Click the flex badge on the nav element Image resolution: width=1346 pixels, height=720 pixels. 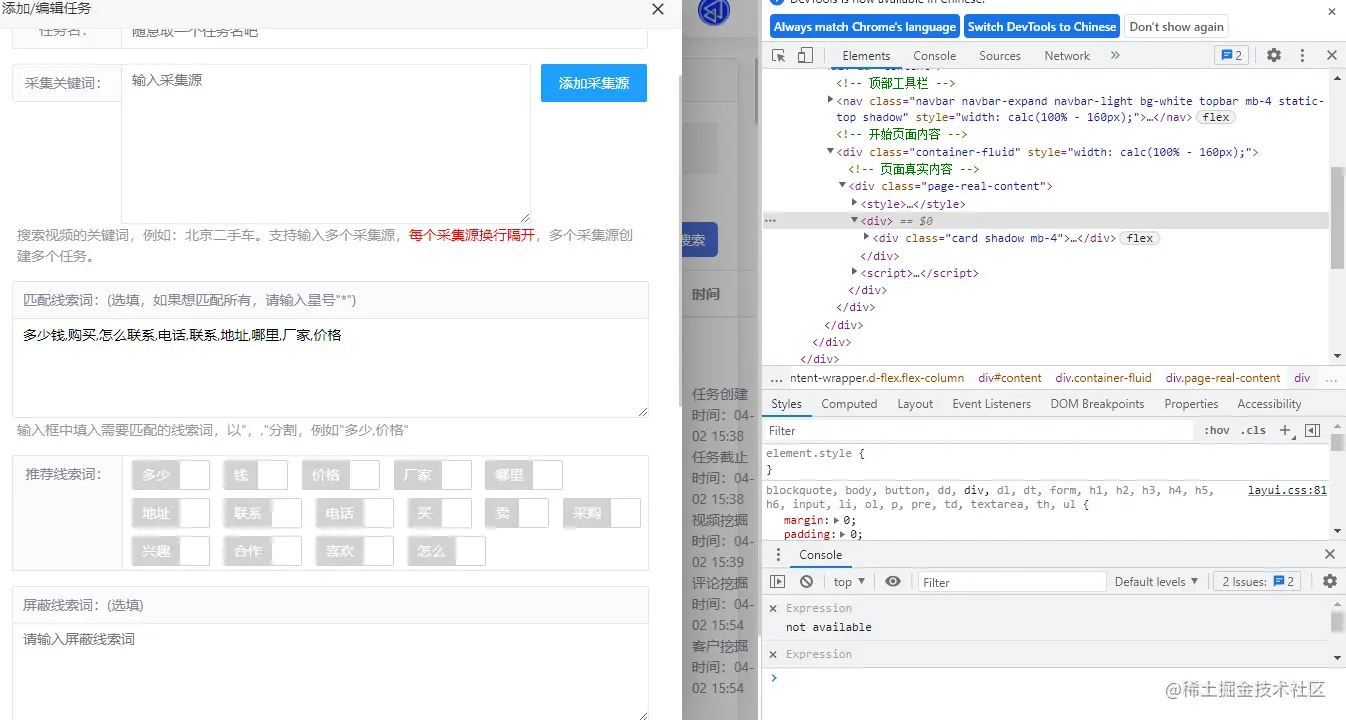click(1216, 117)
